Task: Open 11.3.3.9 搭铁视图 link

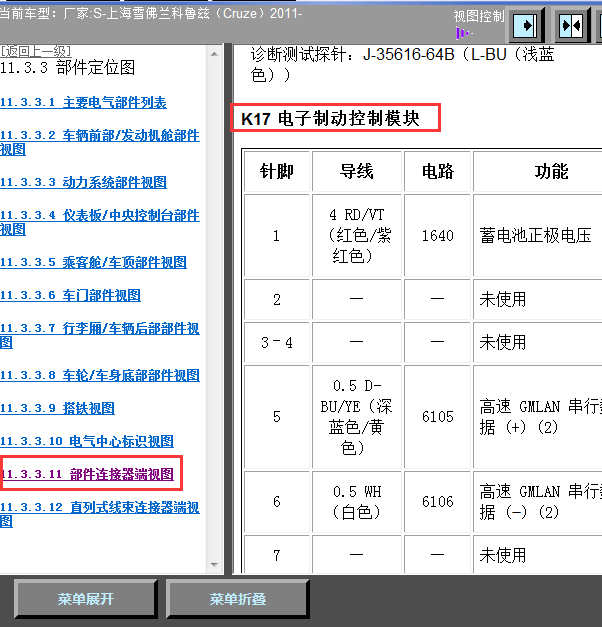Action: 57,409
